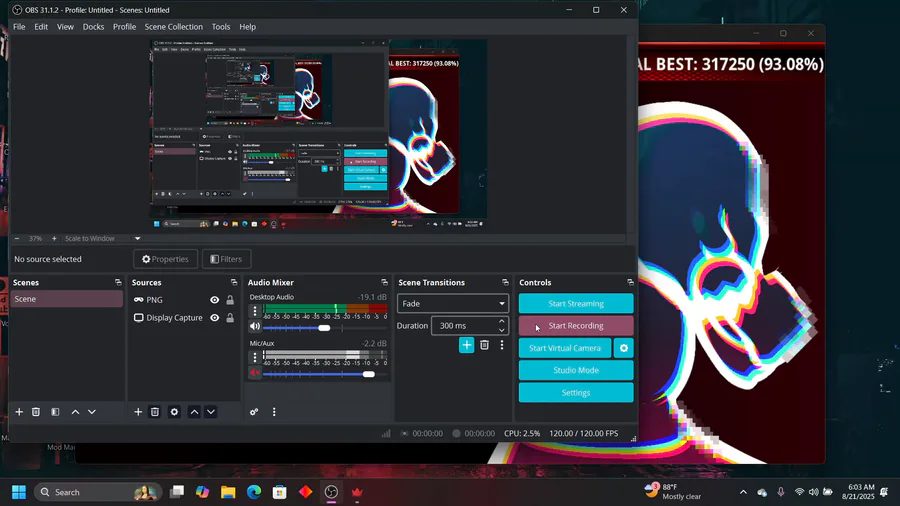Increase transition duration stepper up
The image size is (900, 506).
(502, 321)
